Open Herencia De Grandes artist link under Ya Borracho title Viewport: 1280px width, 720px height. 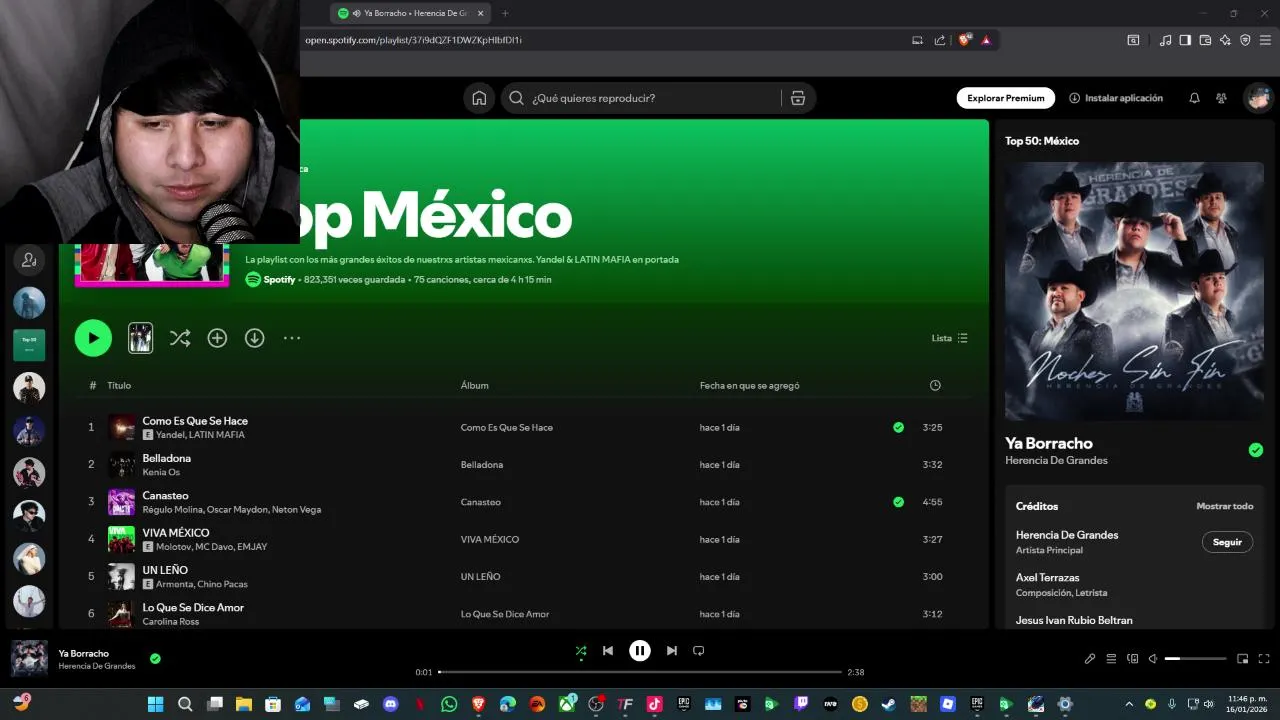[x=1056, y=460]
